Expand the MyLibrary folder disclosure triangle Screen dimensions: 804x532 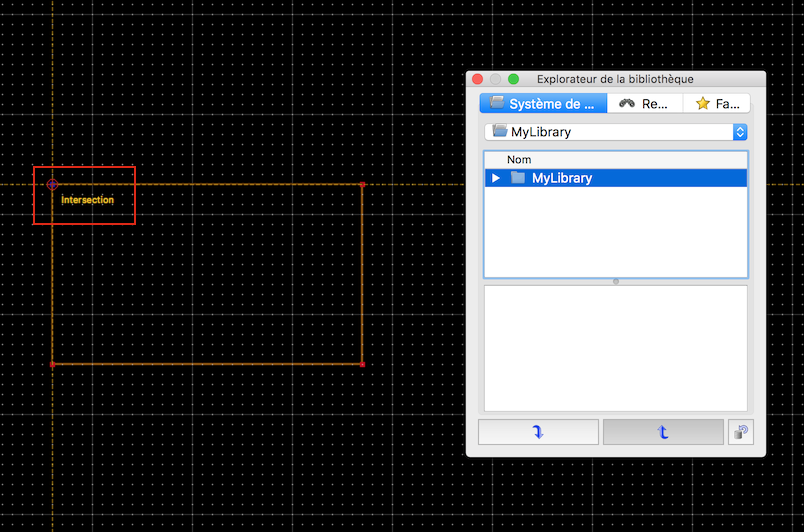pos(496,178)
